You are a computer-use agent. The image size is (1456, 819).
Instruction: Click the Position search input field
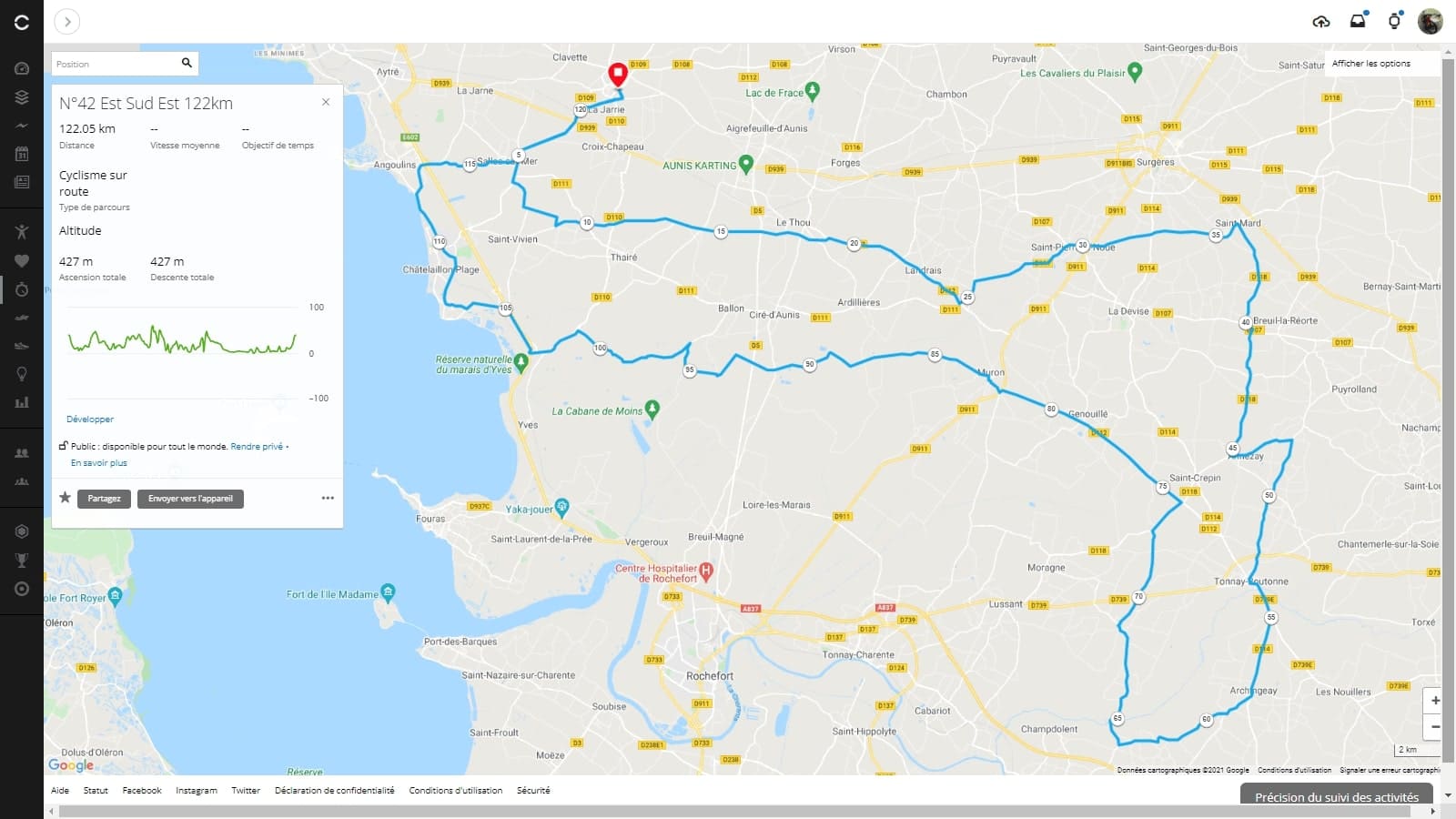116,64
